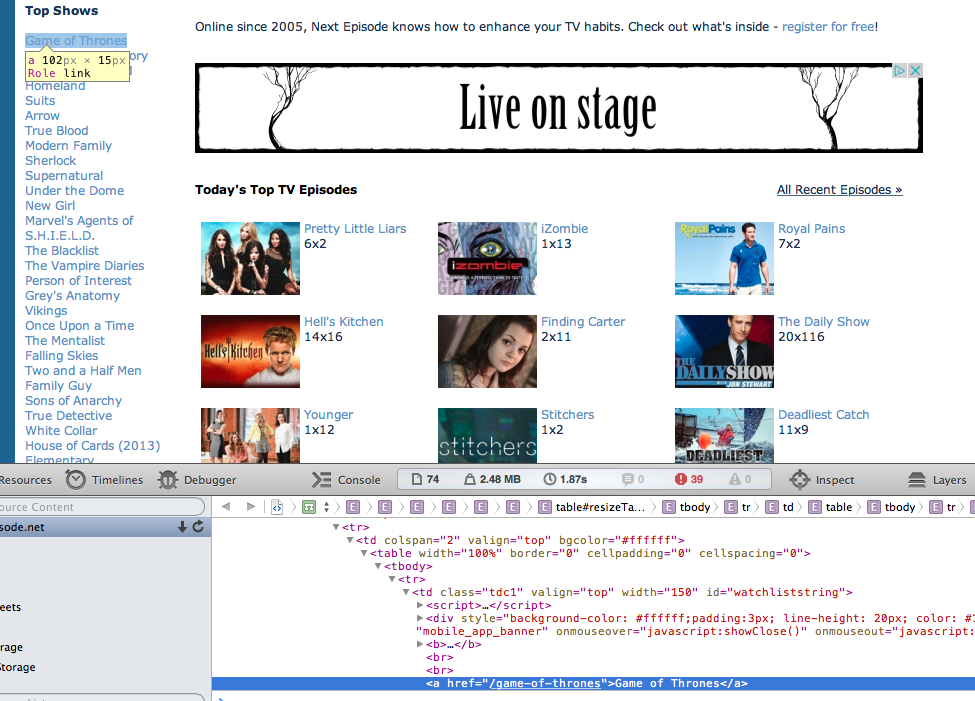Collapse the td colspan="2" node
Image resolution: width=975 pixels, height=701 pixels.
[349, 540]
